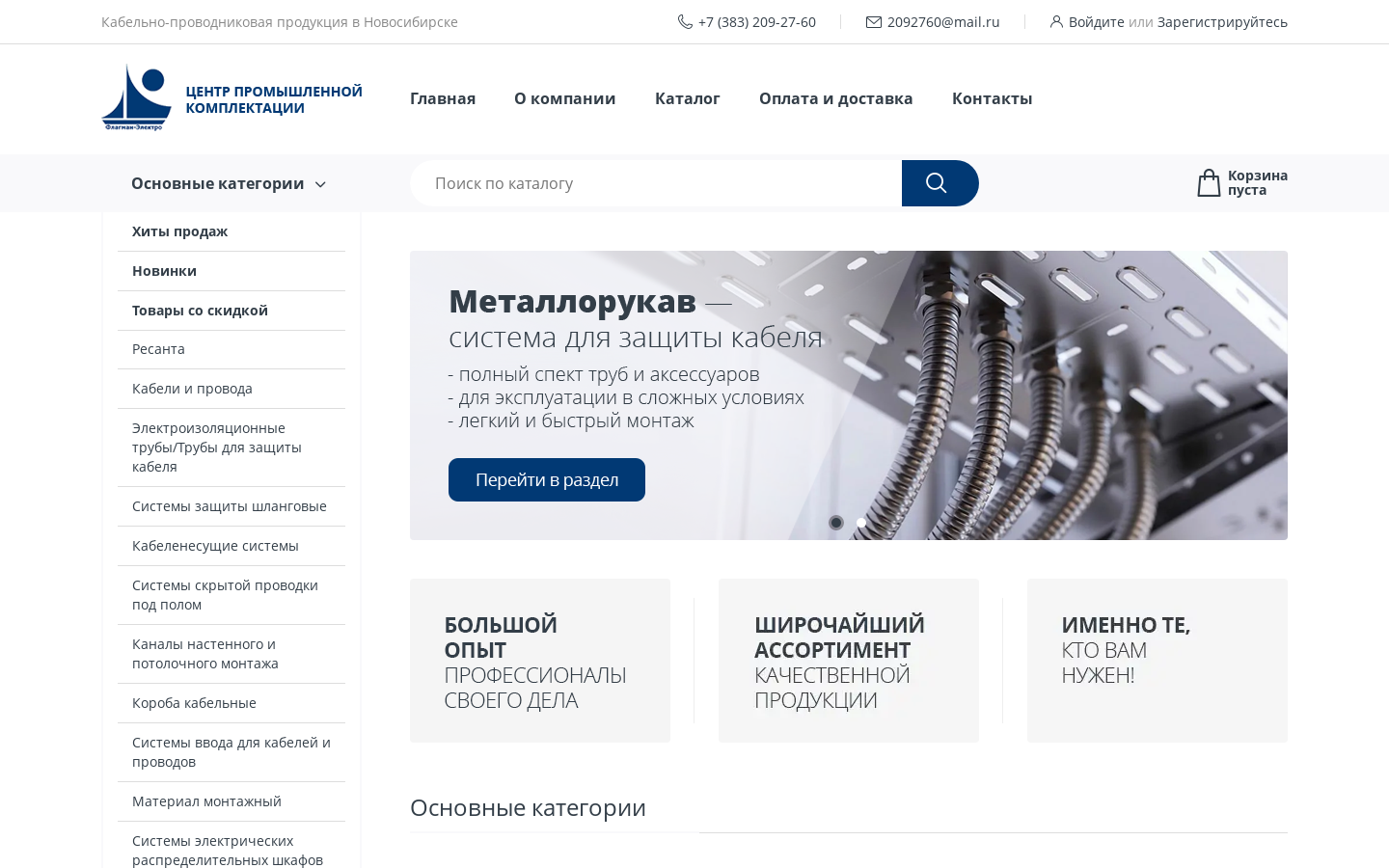Open Системы защиты шланговые category

click(231, 506)
